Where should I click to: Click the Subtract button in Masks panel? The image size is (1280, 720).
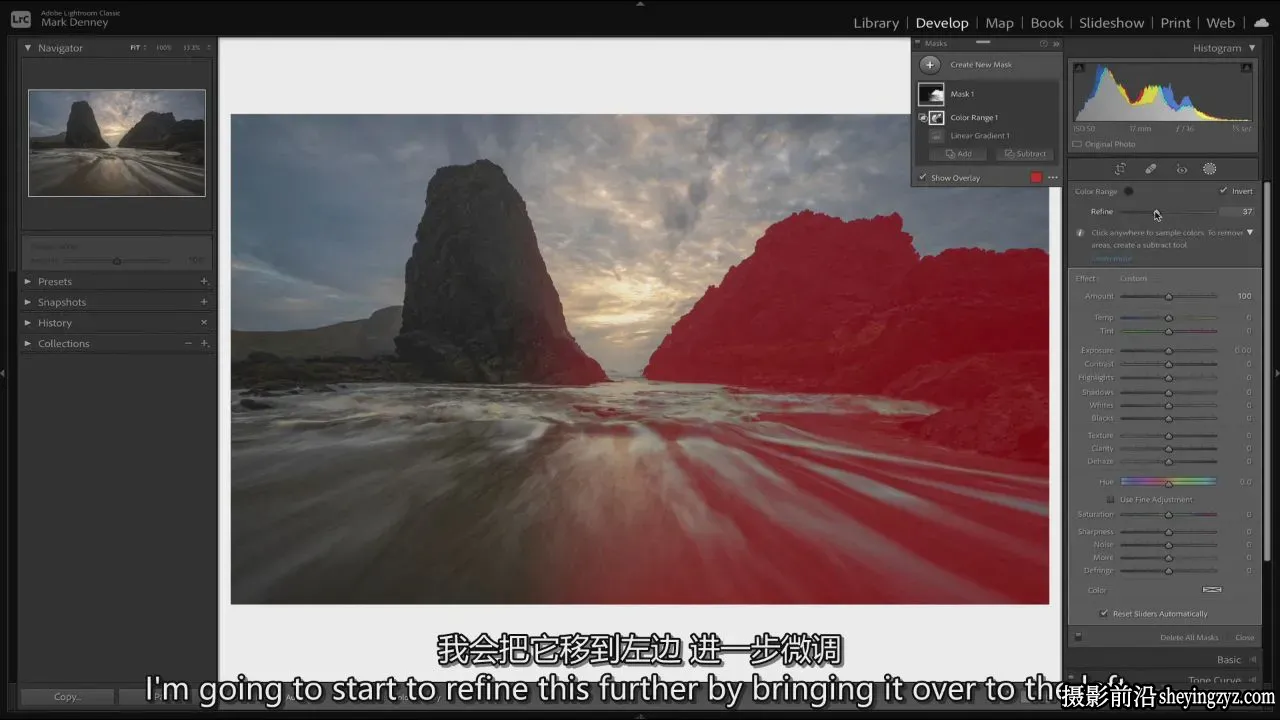click(x=1025, y=154)
